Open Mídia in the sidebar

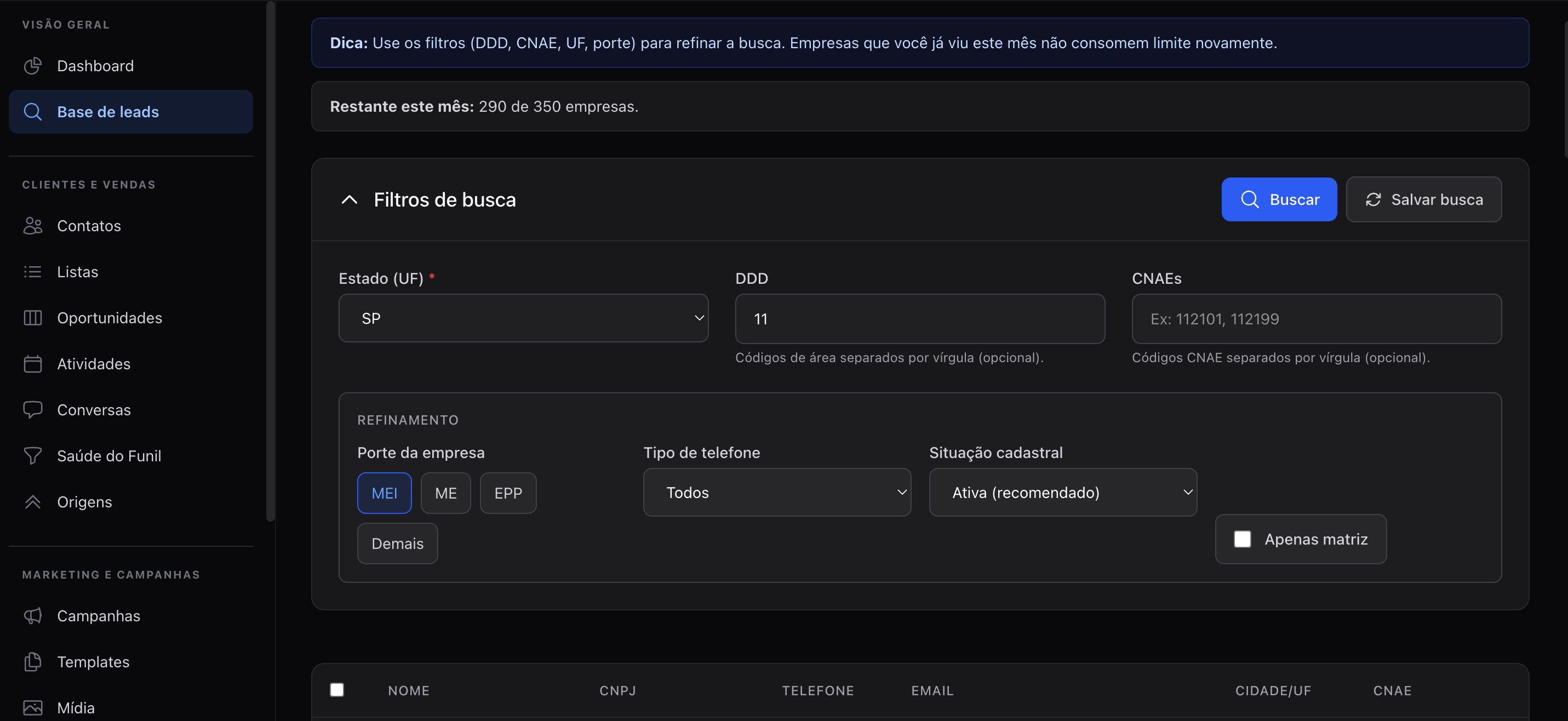pyautogui.click(x=131, y=708)
